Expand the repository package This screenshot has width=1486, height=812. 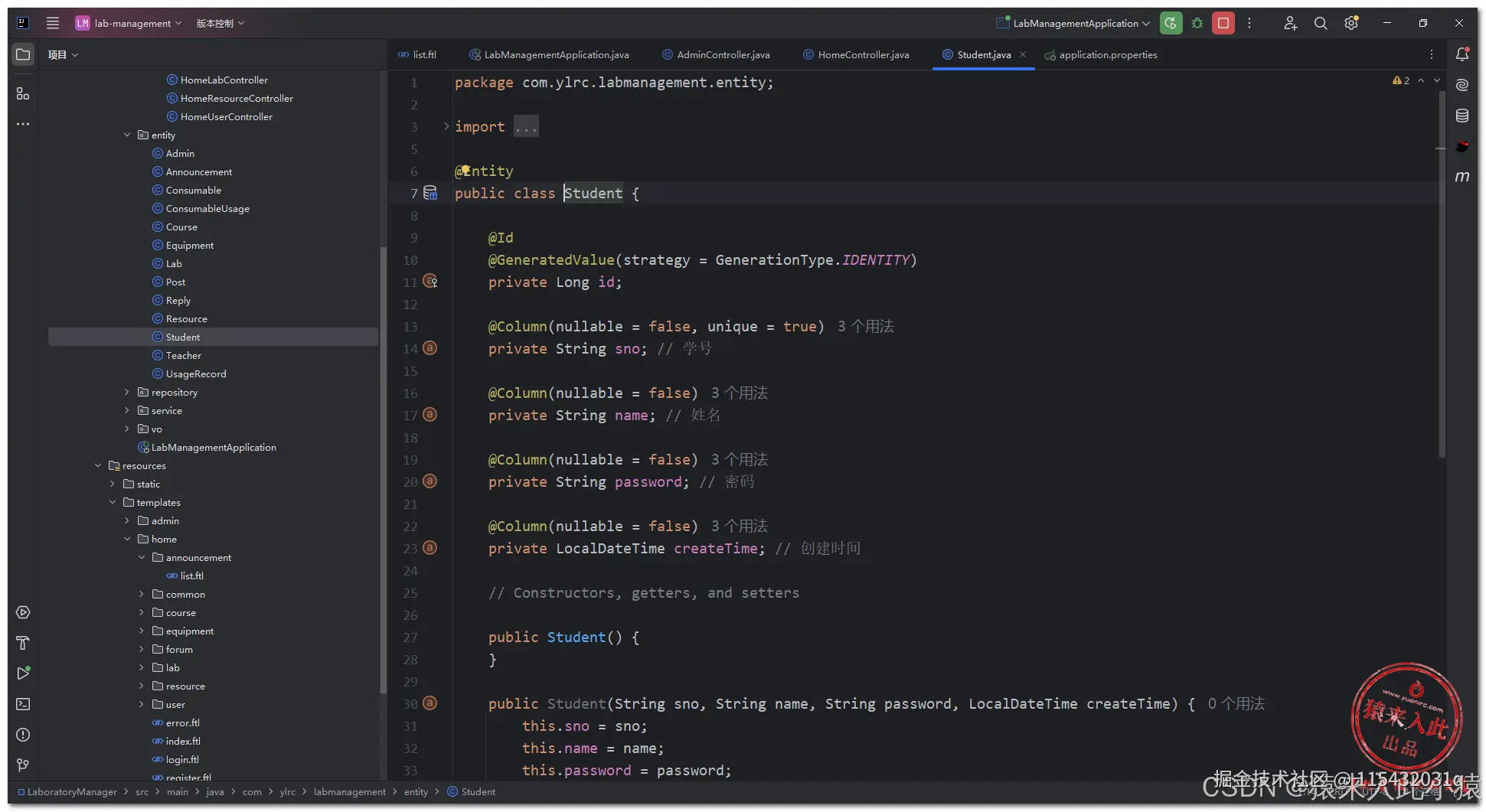[127, 392]
